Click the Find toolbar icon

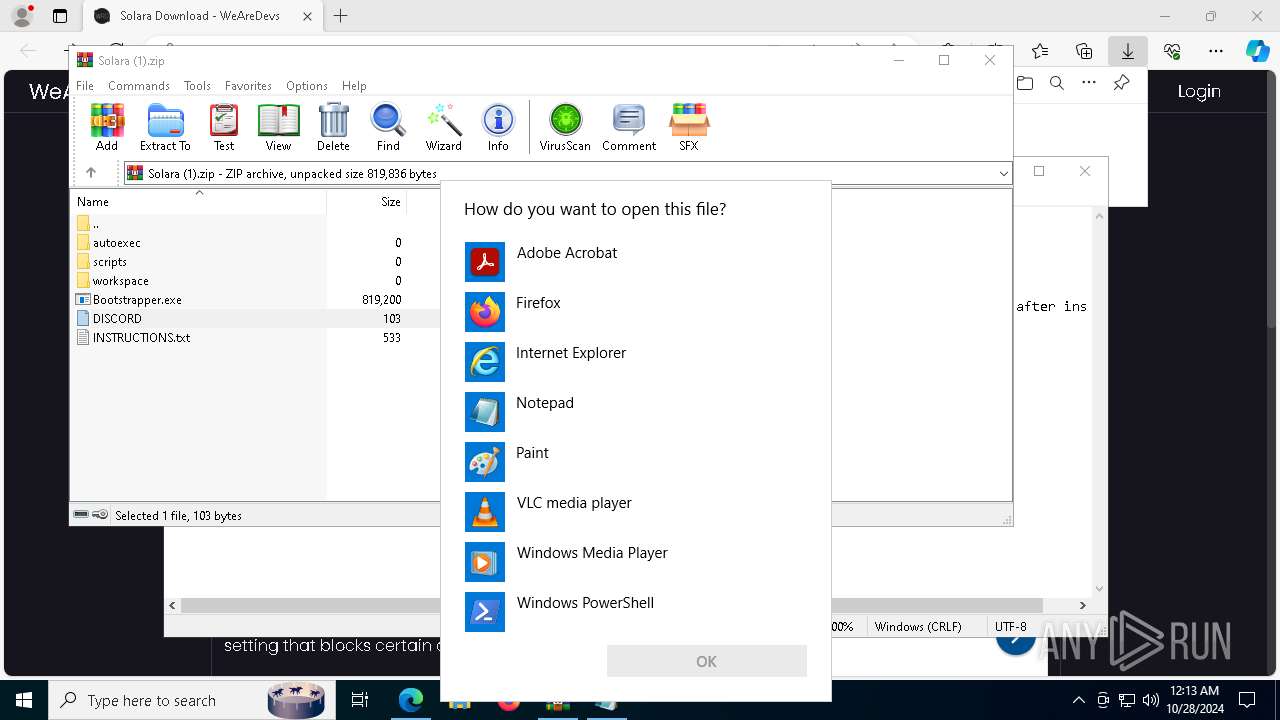pyautogui.click(x=388, y=127)
